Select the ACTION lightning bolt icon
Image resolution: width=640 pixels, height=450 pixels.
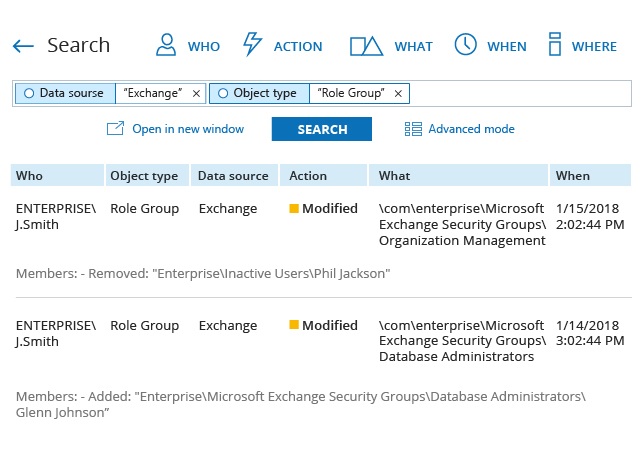point(253,45)
